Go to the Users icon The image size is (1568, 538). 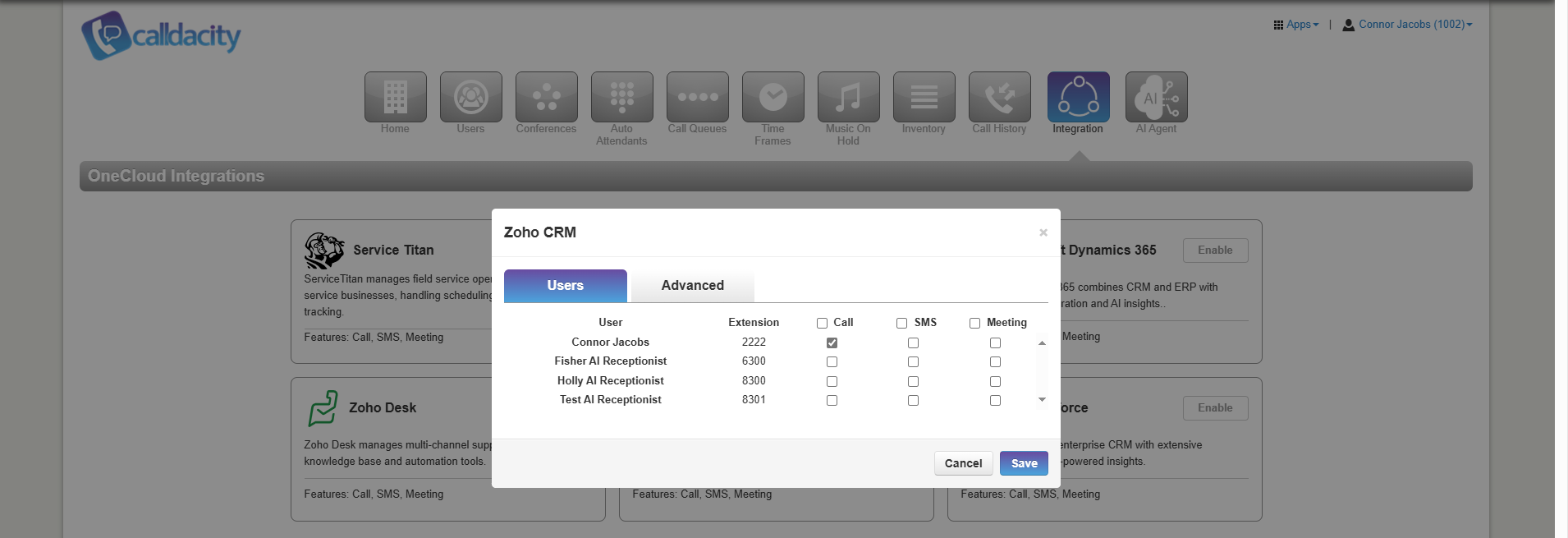pos(470,97)
